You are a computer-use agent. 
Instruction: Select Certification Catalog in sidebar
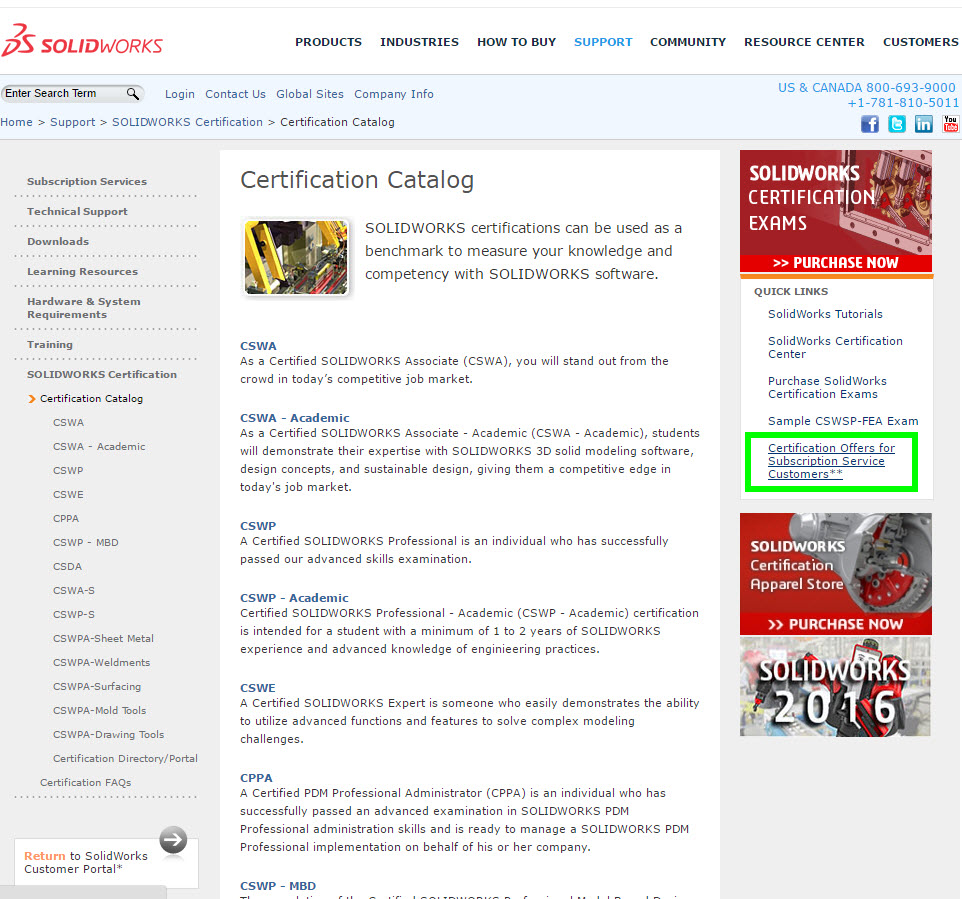click(91, 399)
